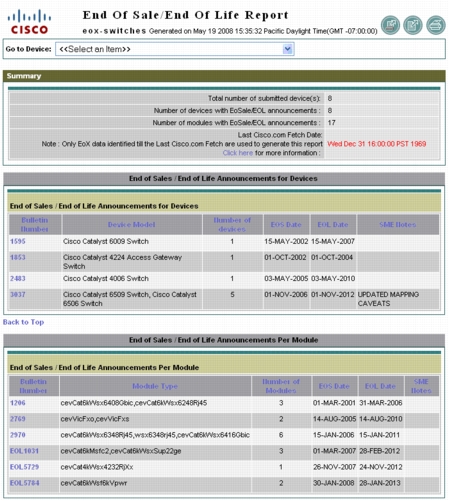Viewport: 449px width, 501px height.
Task: Open bulletin number 1595
Action: click(18, 241)
